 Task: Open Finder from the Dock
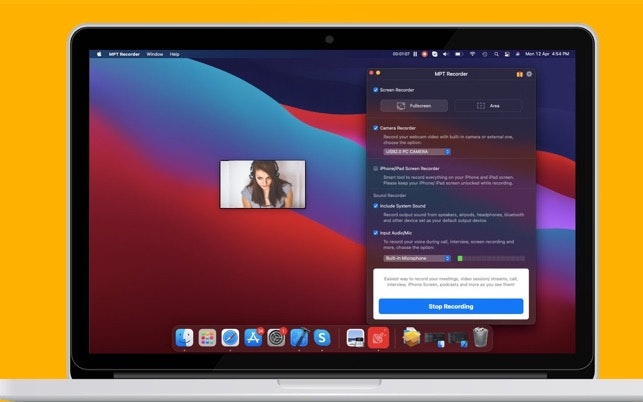pyautogui.click(x=184, y=338)
